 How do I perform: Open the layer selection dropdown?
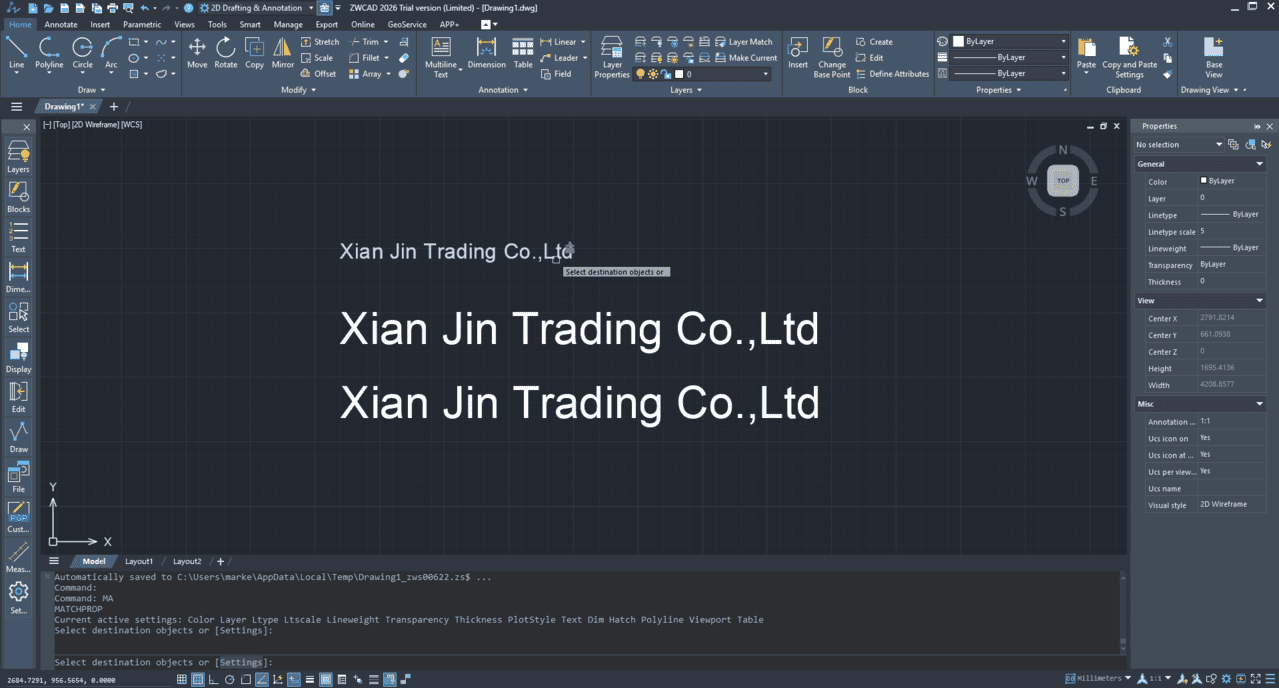pos(765,74)
